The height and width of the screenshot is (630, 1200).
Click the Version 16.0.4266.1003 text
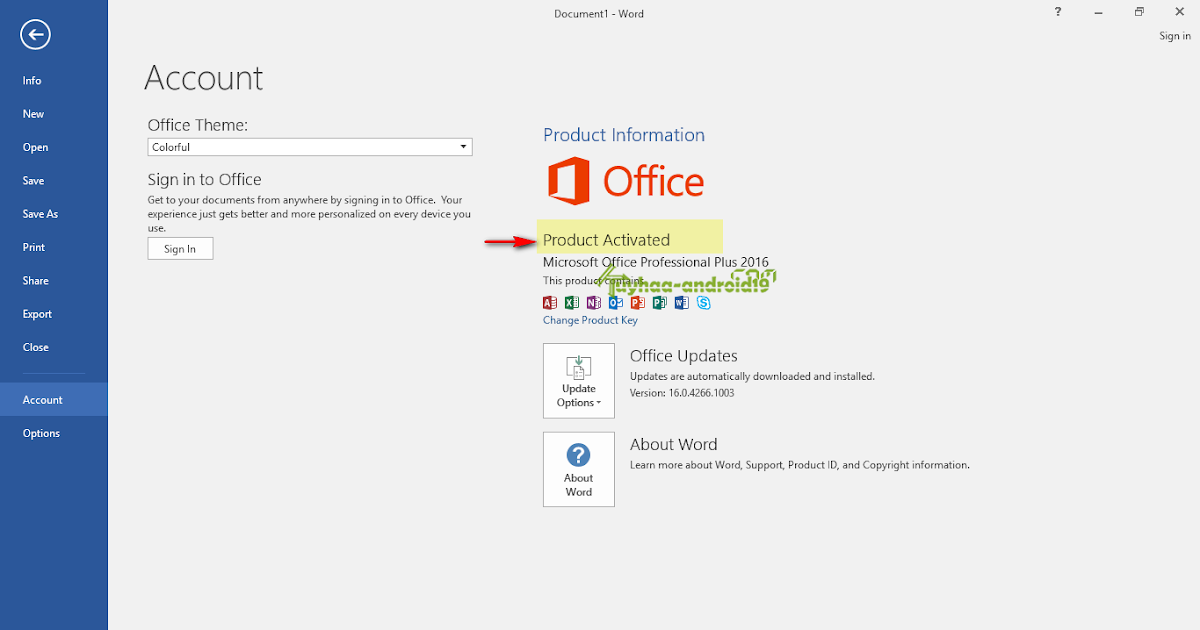pos(682,393)
